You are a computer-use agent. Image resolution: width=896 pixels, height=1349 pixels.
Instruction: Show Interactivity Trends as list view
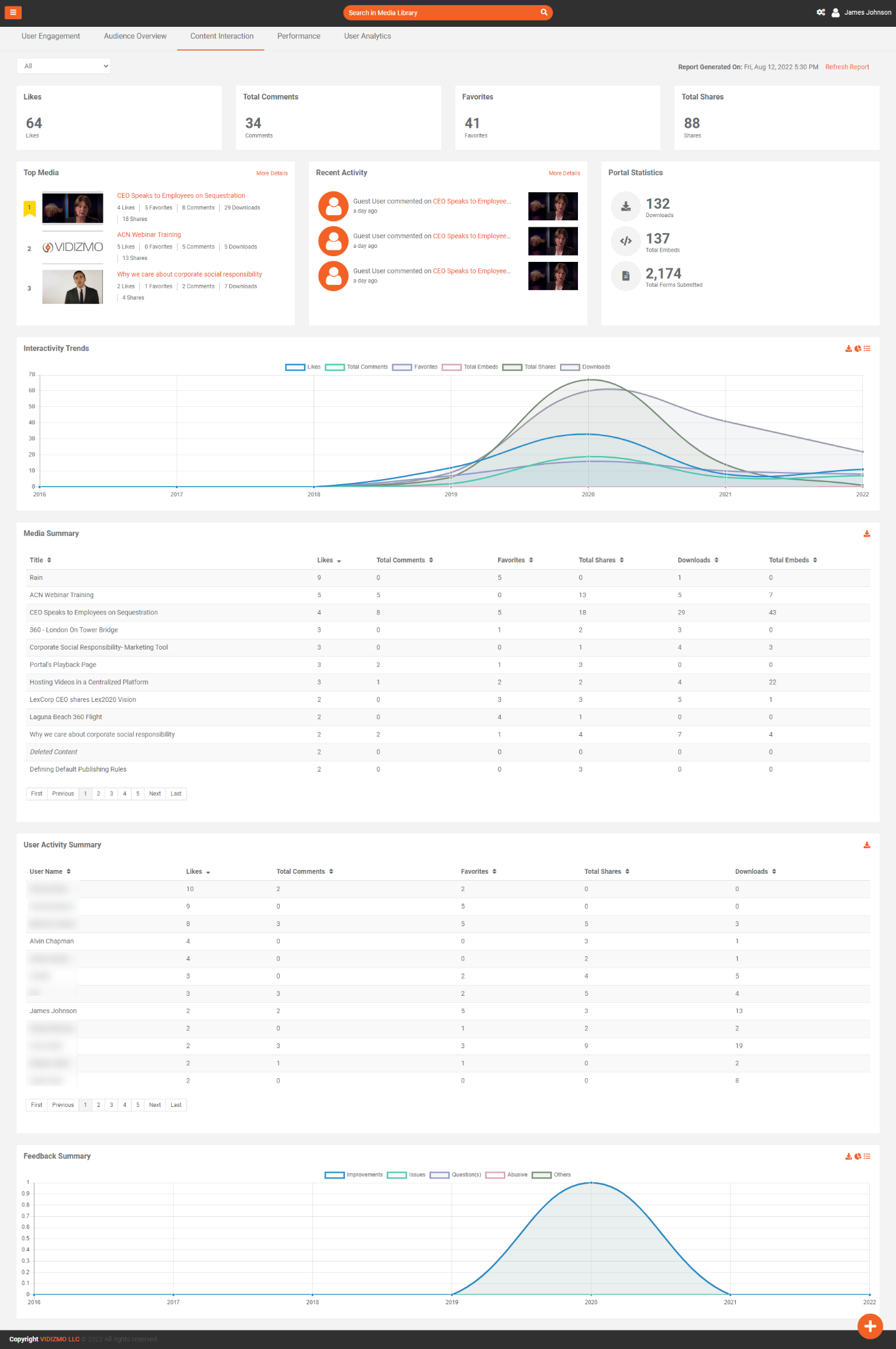tap(867, 349)
